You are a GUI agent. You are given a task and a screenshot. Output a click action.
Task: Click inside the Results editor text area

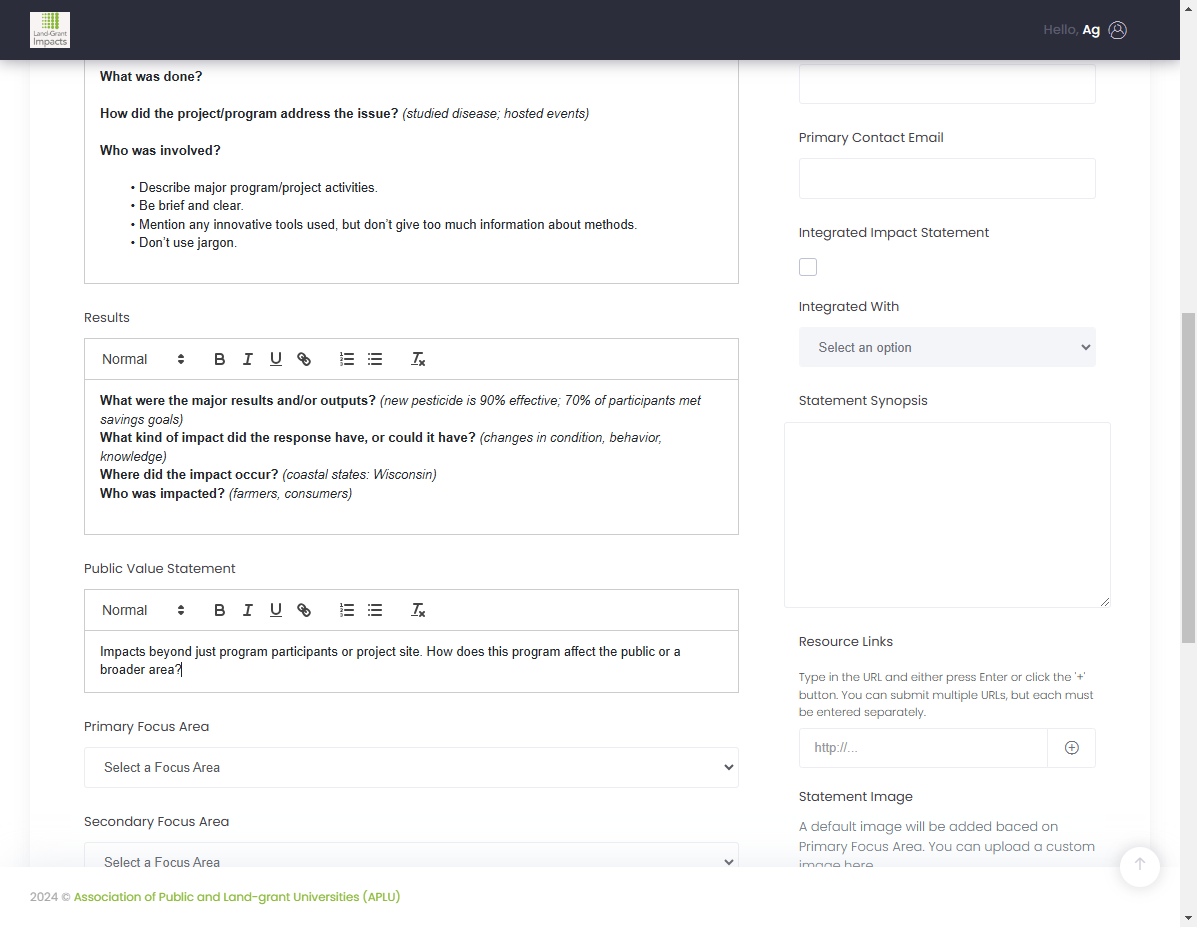coord(411,457)
